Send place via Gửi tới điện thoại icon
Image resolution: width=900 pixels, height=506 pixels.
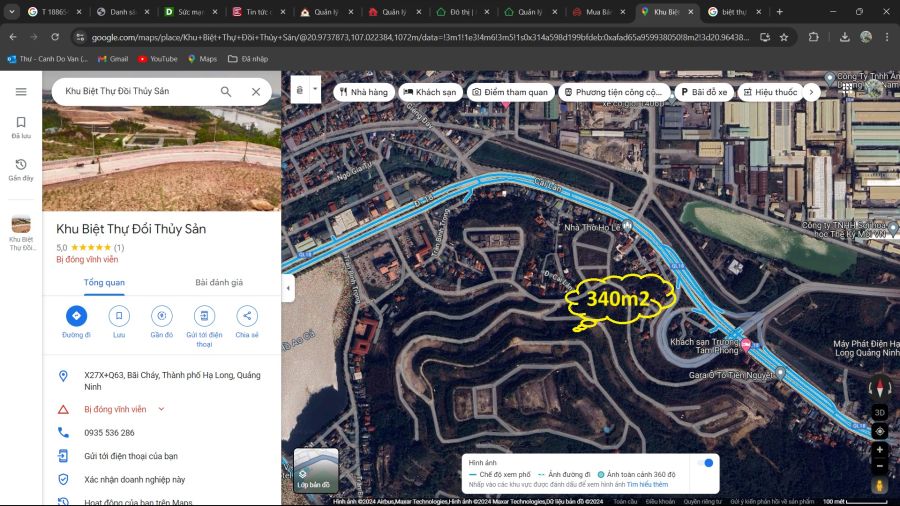pos(204,316)
